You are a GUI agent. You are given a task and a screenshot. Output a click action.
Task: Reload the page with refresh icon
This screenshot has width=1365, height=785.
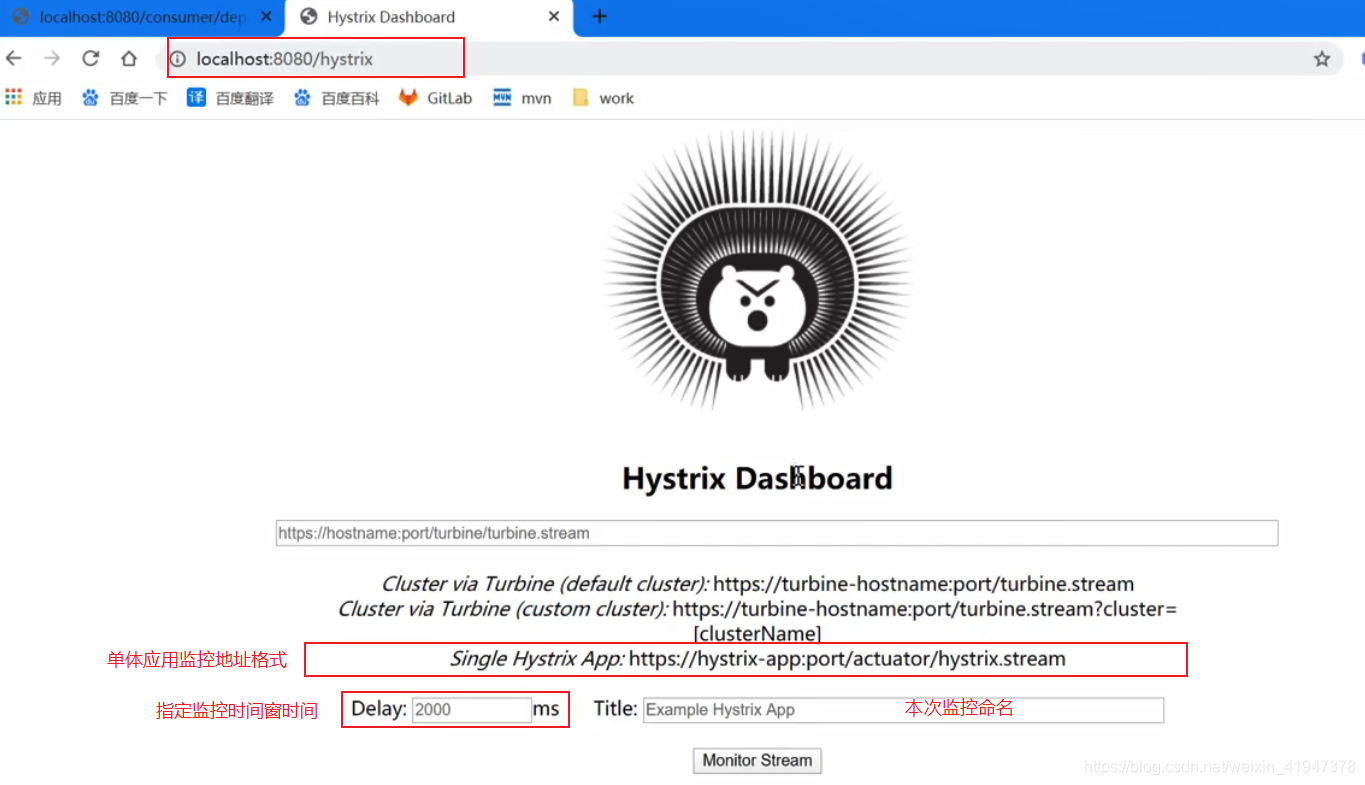point(91,59)
